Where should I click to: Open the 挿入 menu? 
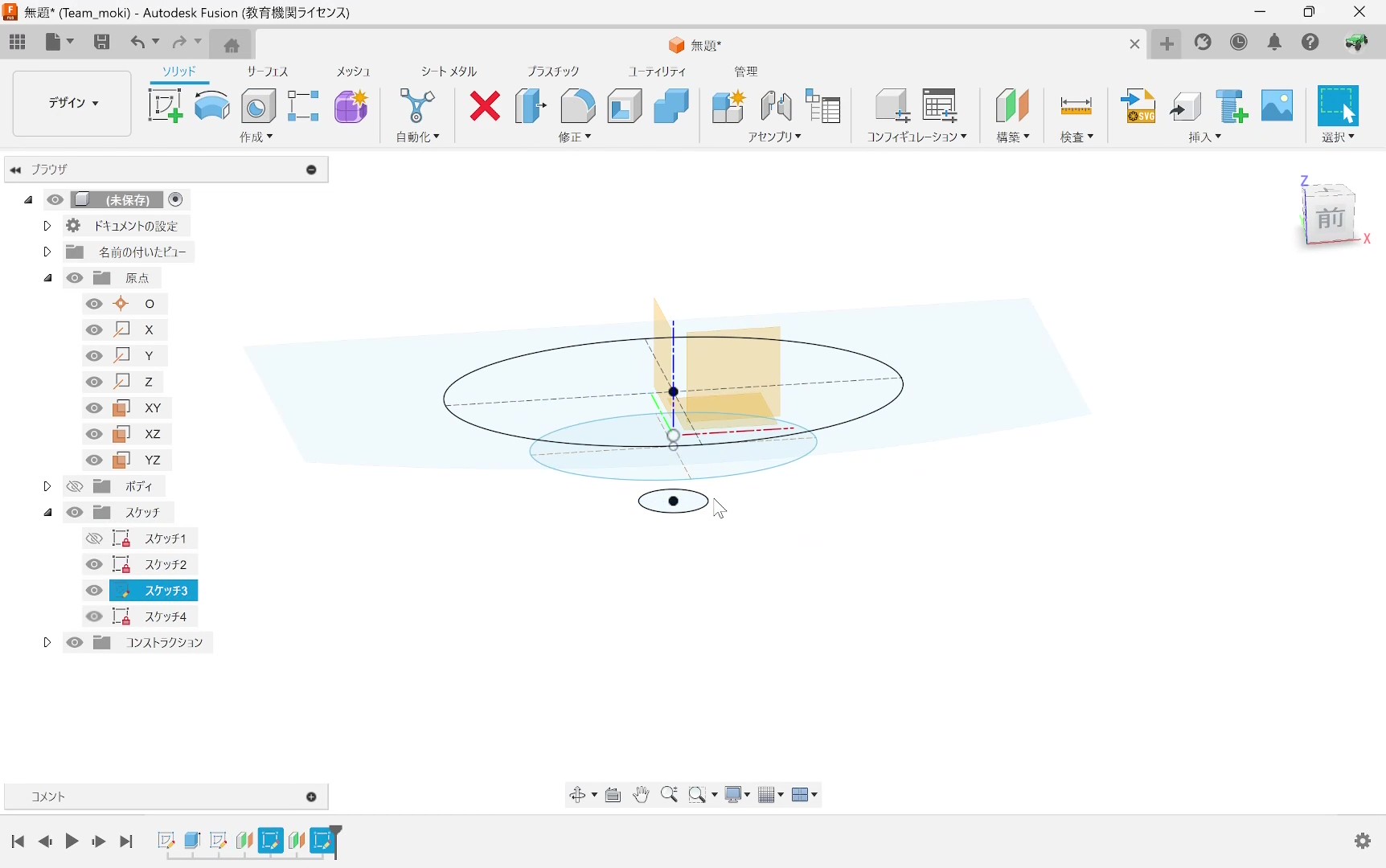pos(1205,137)
